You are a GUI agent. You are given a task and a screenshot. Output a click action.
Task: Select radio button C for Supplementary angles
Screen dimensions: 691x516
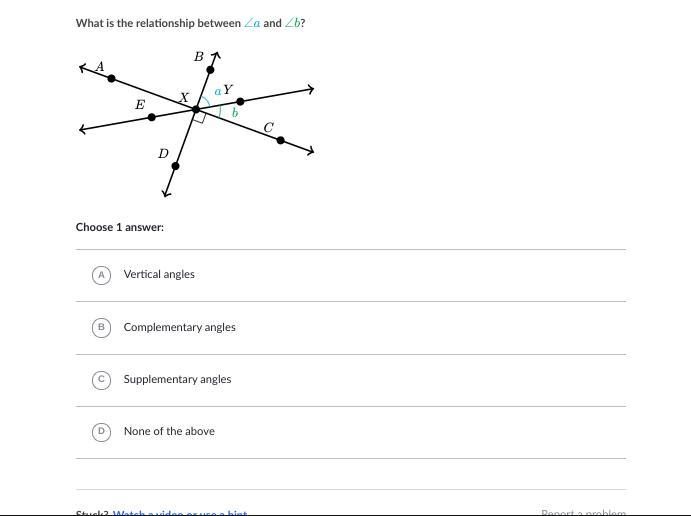pyautogui.click(x=101, y=379)
